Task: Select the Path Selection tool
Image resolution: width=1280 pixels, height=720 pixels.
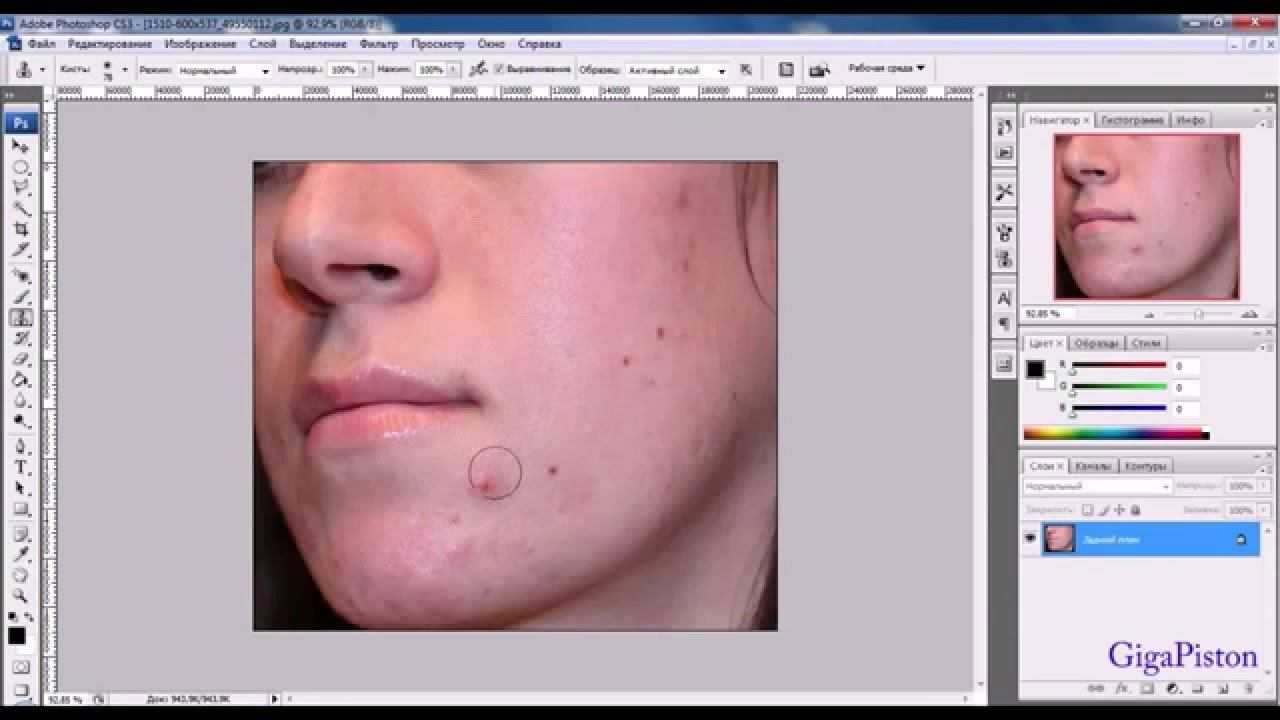Action: 21,489
